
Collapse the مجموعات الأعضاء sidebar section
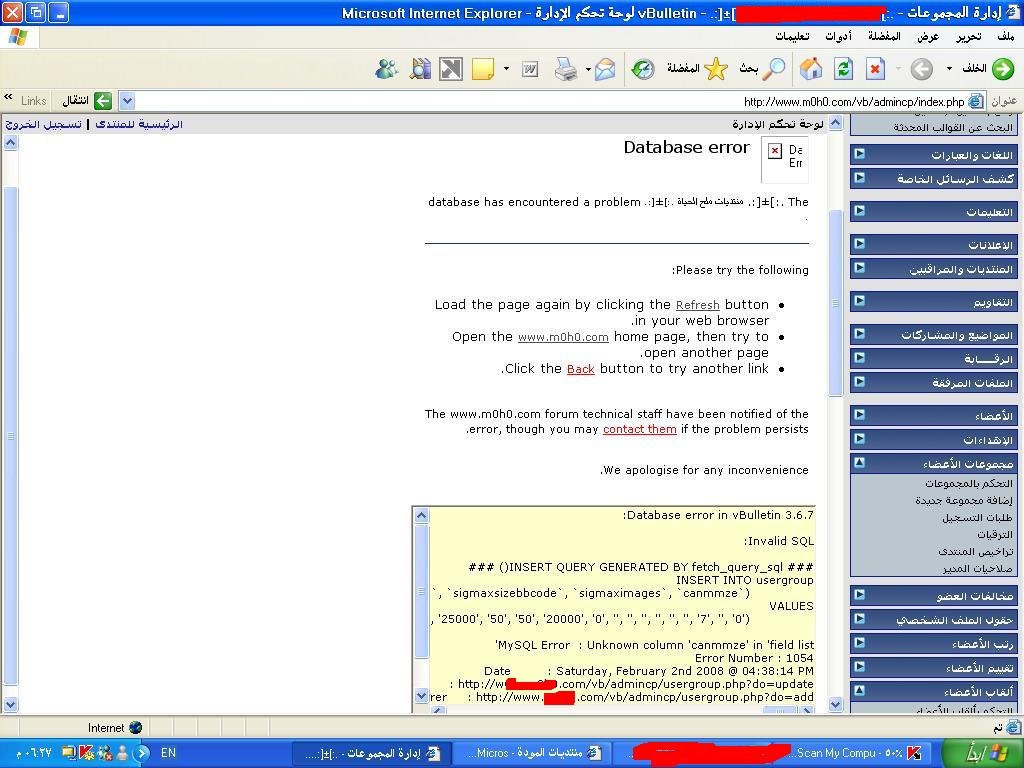click(x=859, y=463)
